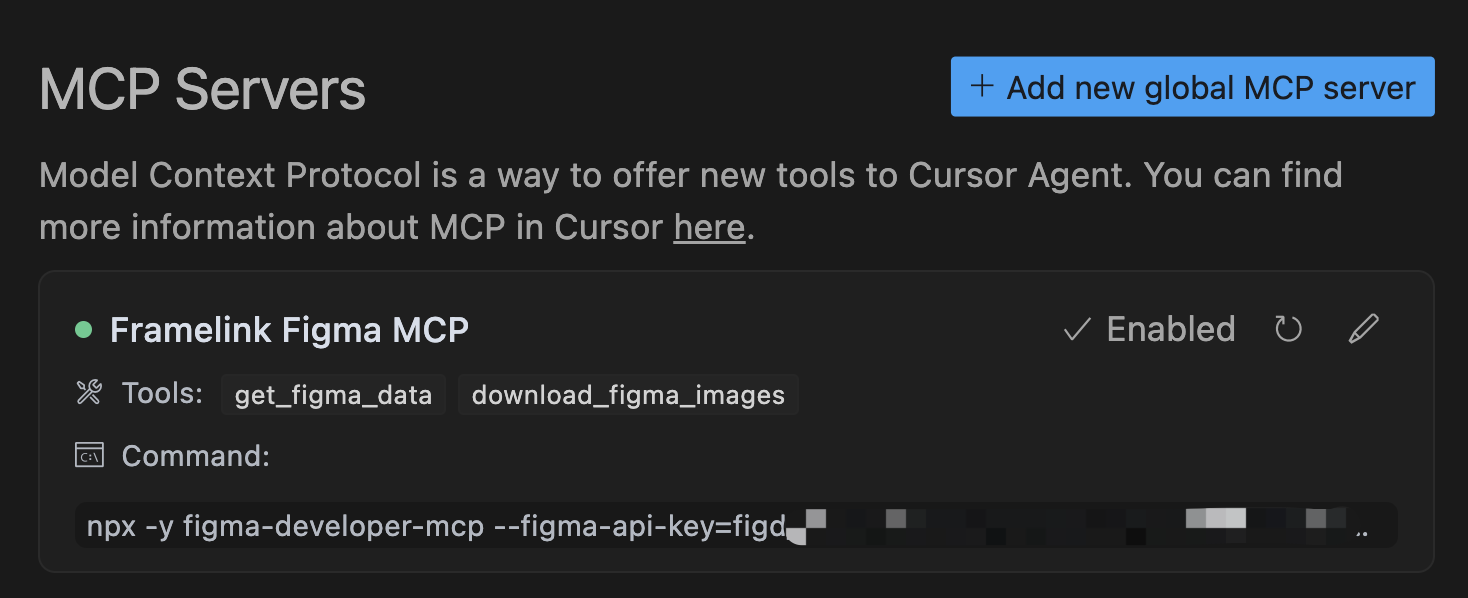The height and width of the screenshot is (598, 1468).
Task: Click the plus icon on the add server button
Action: [982, 86]
